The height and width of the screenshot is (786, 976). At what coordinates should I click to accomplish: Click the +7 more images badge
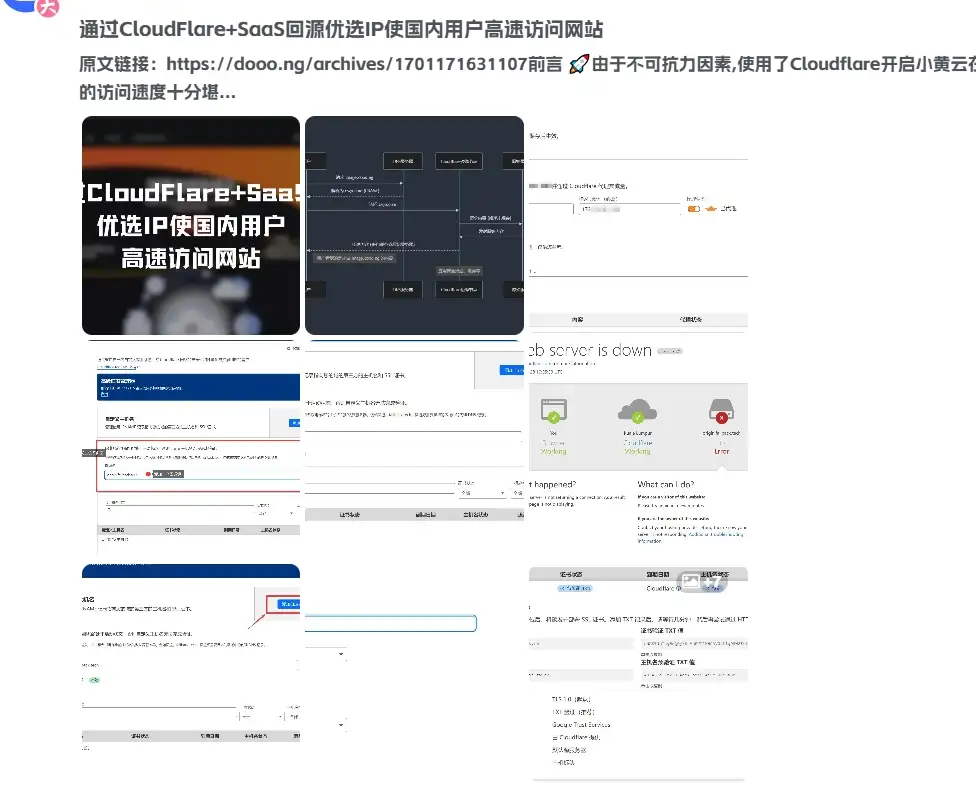699,582
